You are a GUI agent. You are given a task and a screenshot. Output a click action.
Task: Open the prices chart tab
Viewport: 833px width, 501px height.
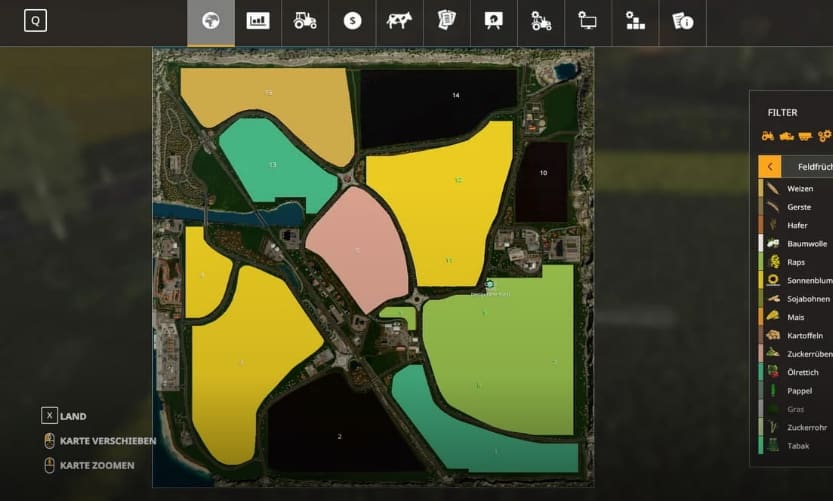tap(258, 21)
